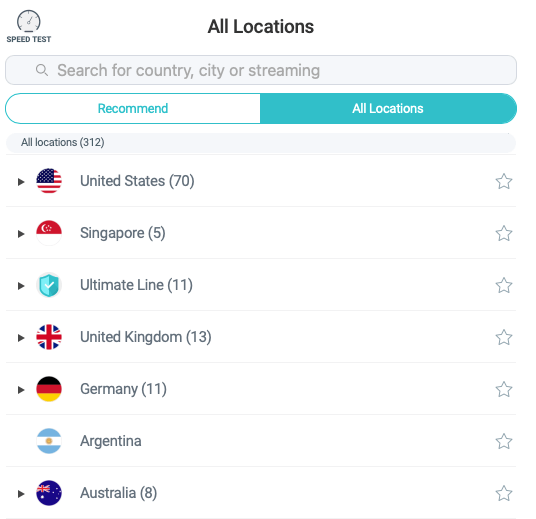Click the Germany flag icon
The image size is (536, 519).
(x=49, y=389)
